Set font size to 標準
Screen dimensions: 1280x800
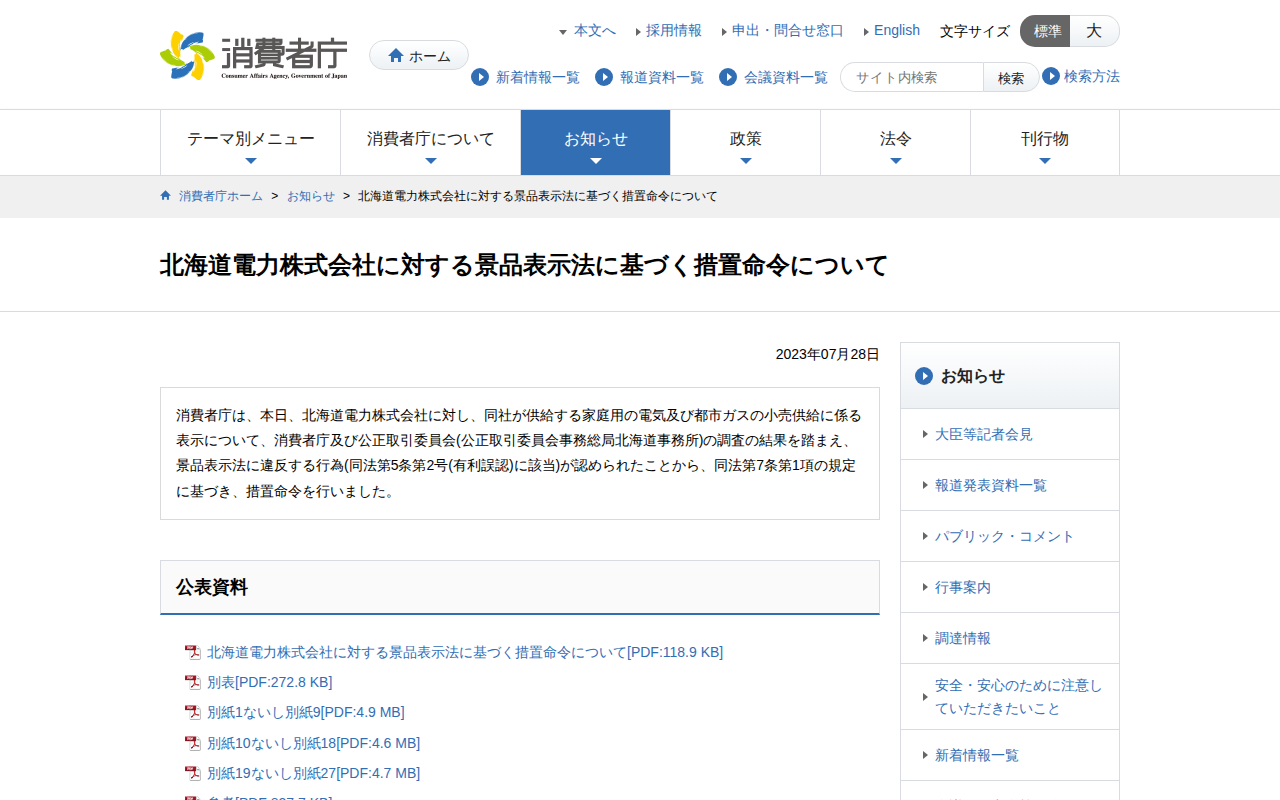click(x=1046, y=31)
